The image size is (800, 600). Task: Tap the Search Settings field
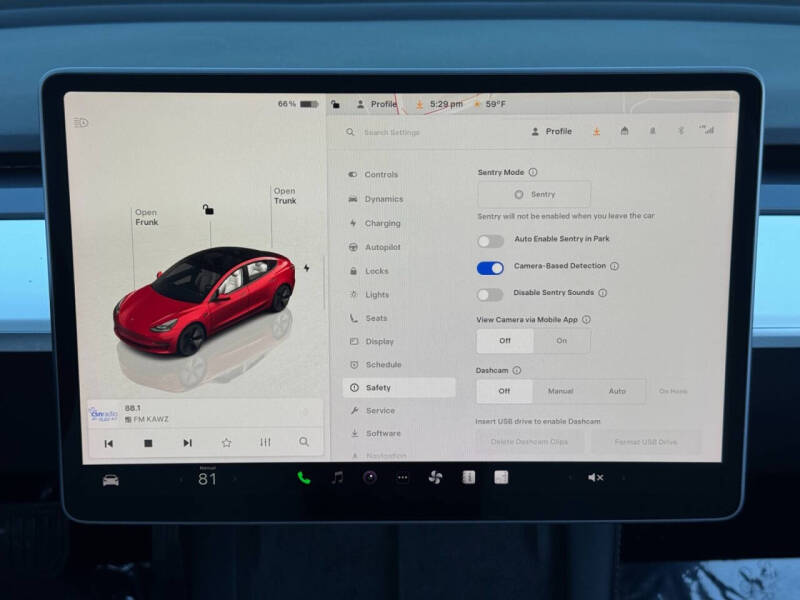[400, 131]
